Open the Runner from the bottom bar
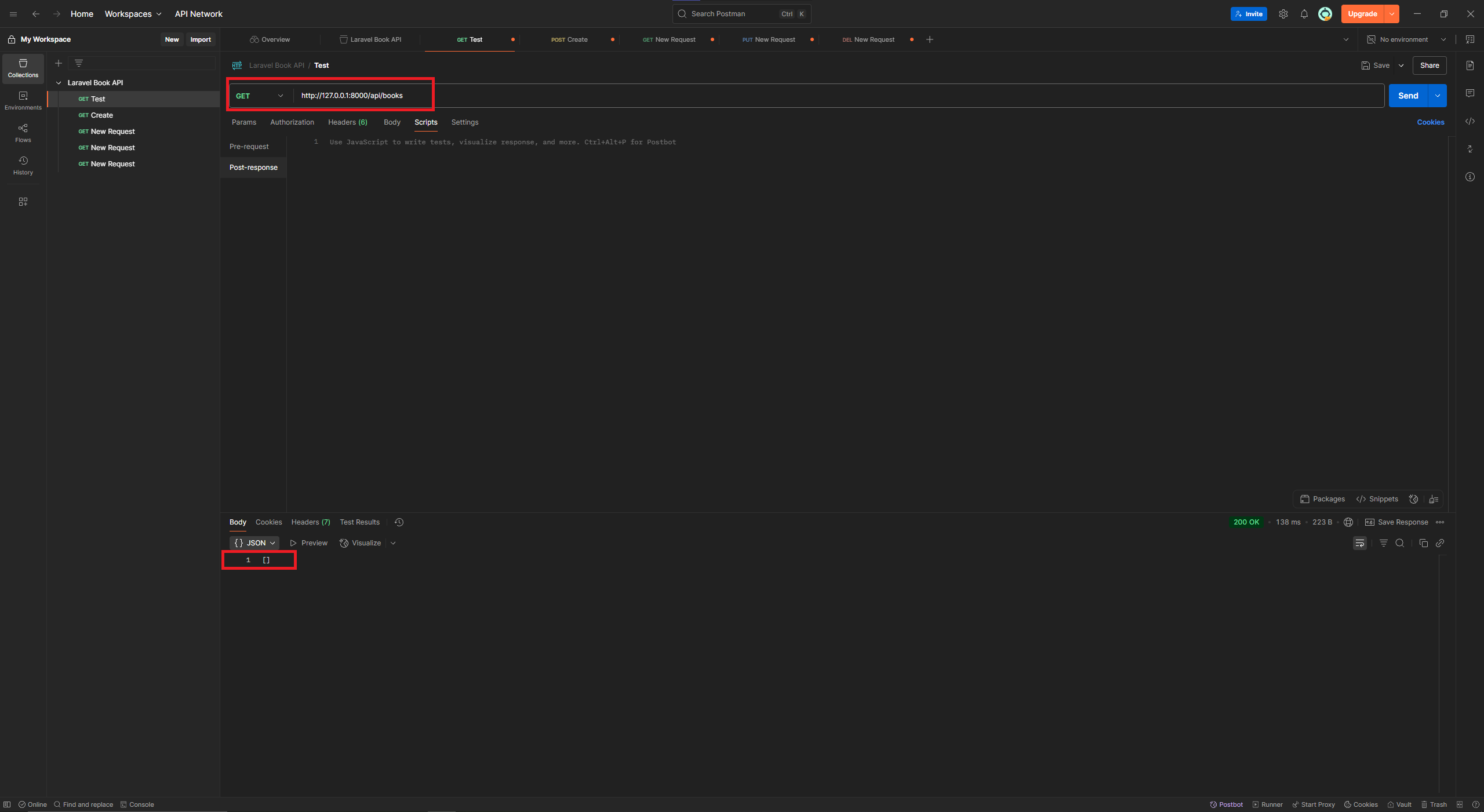This screenshot has width=1484, height=812. (1267, 804)
